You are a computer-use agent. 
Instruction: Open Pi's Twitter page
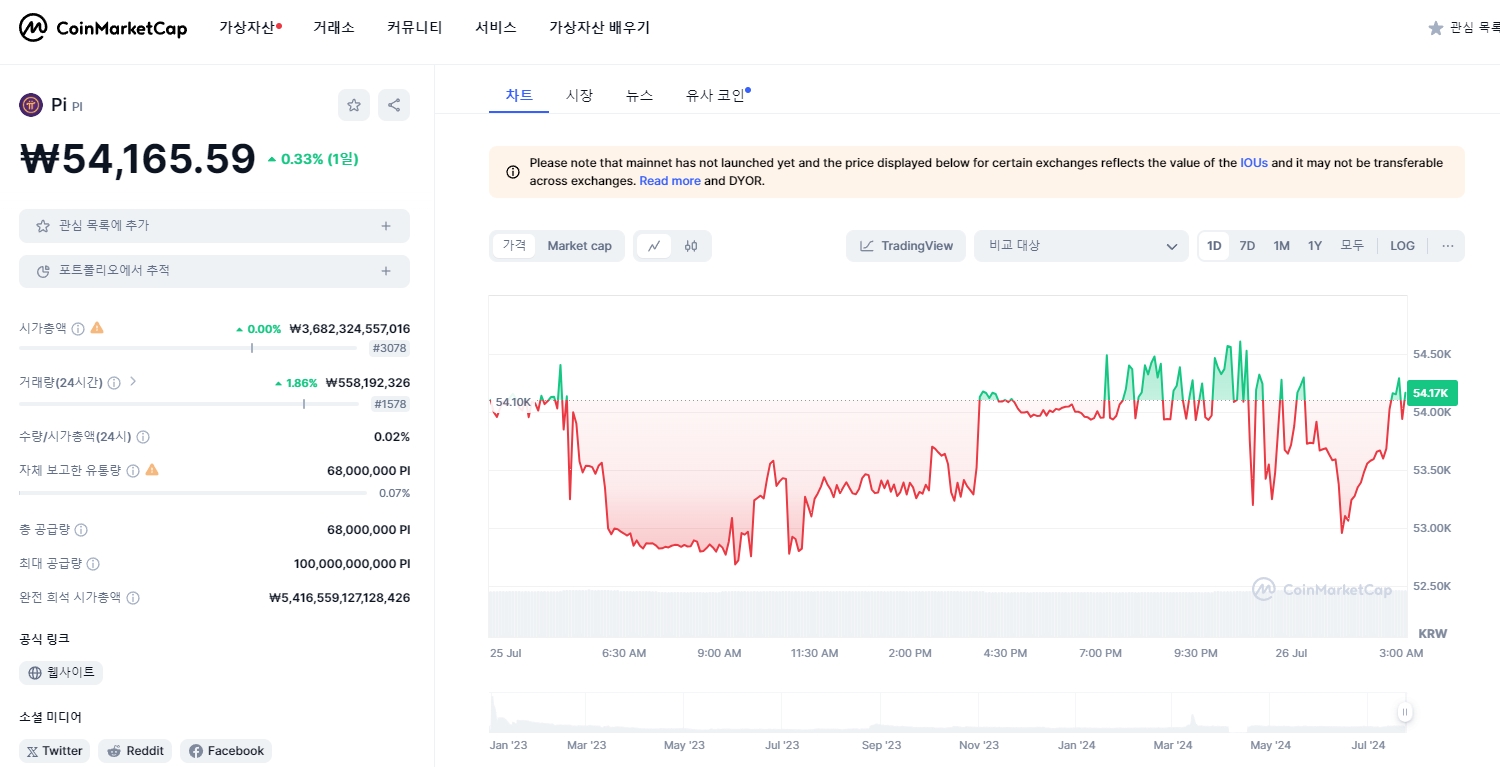pyautogui.click(x=54, y=750)
